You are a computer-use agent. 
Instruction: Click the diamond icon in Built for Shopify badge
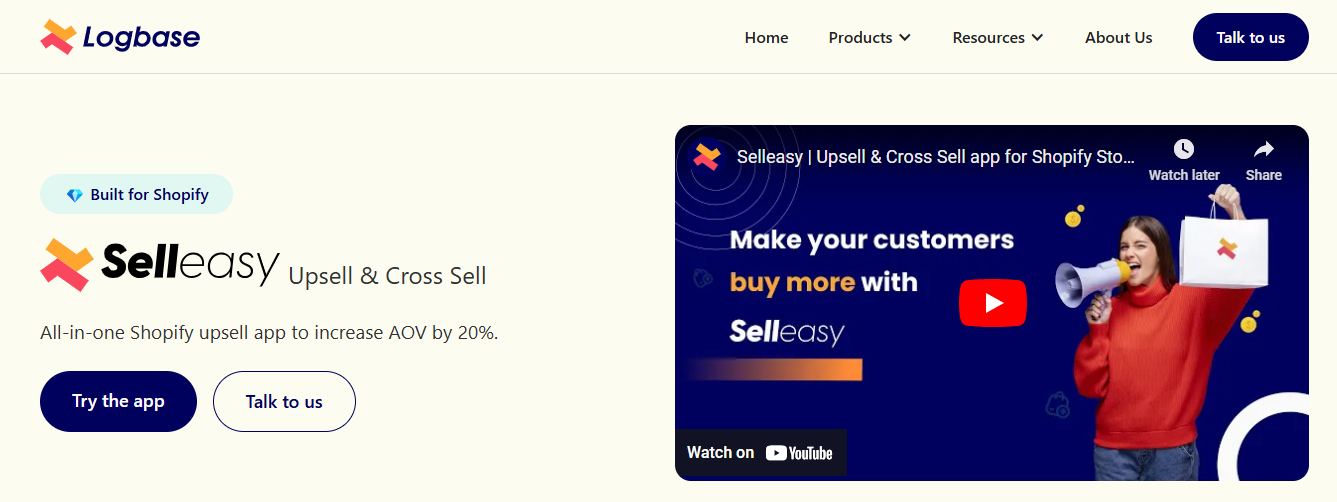[x=75, y=195]
